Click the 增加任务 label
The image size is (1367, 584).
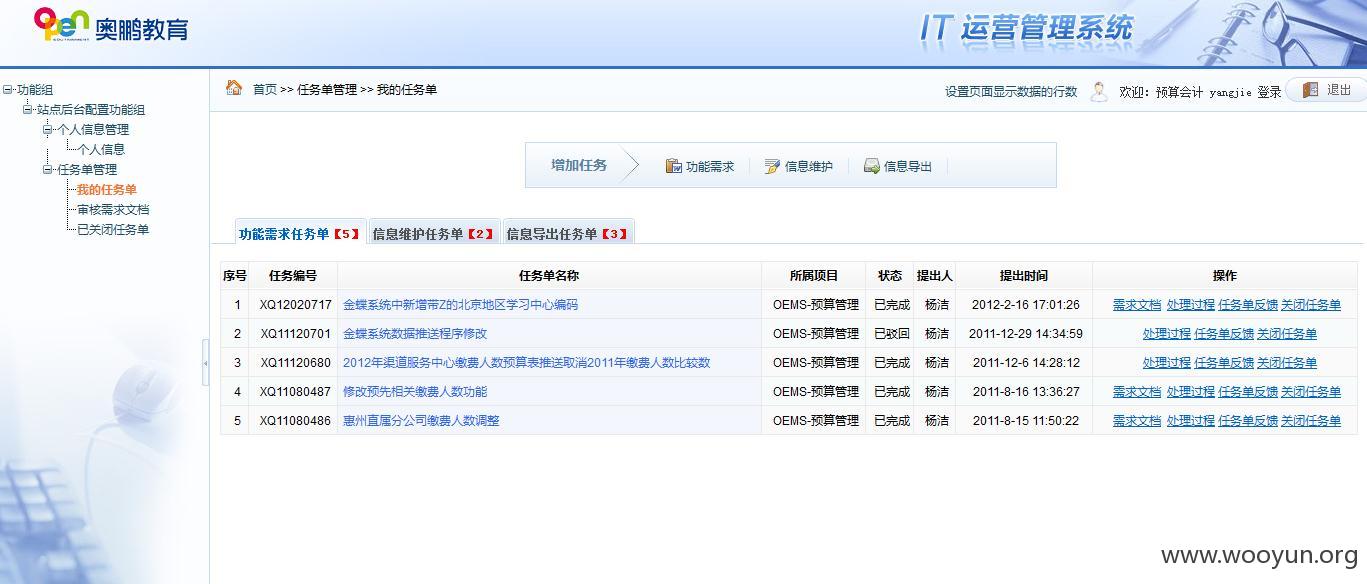click(579, 165)
